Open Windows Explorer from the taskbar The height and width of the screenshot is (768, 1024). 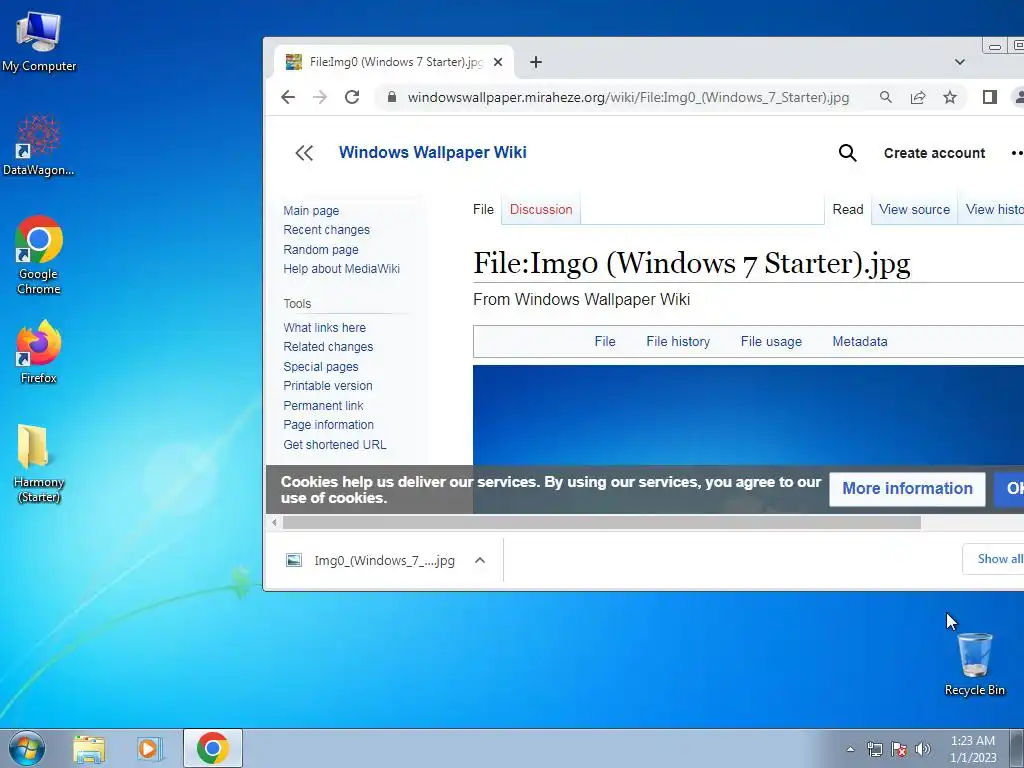(89, 748)
